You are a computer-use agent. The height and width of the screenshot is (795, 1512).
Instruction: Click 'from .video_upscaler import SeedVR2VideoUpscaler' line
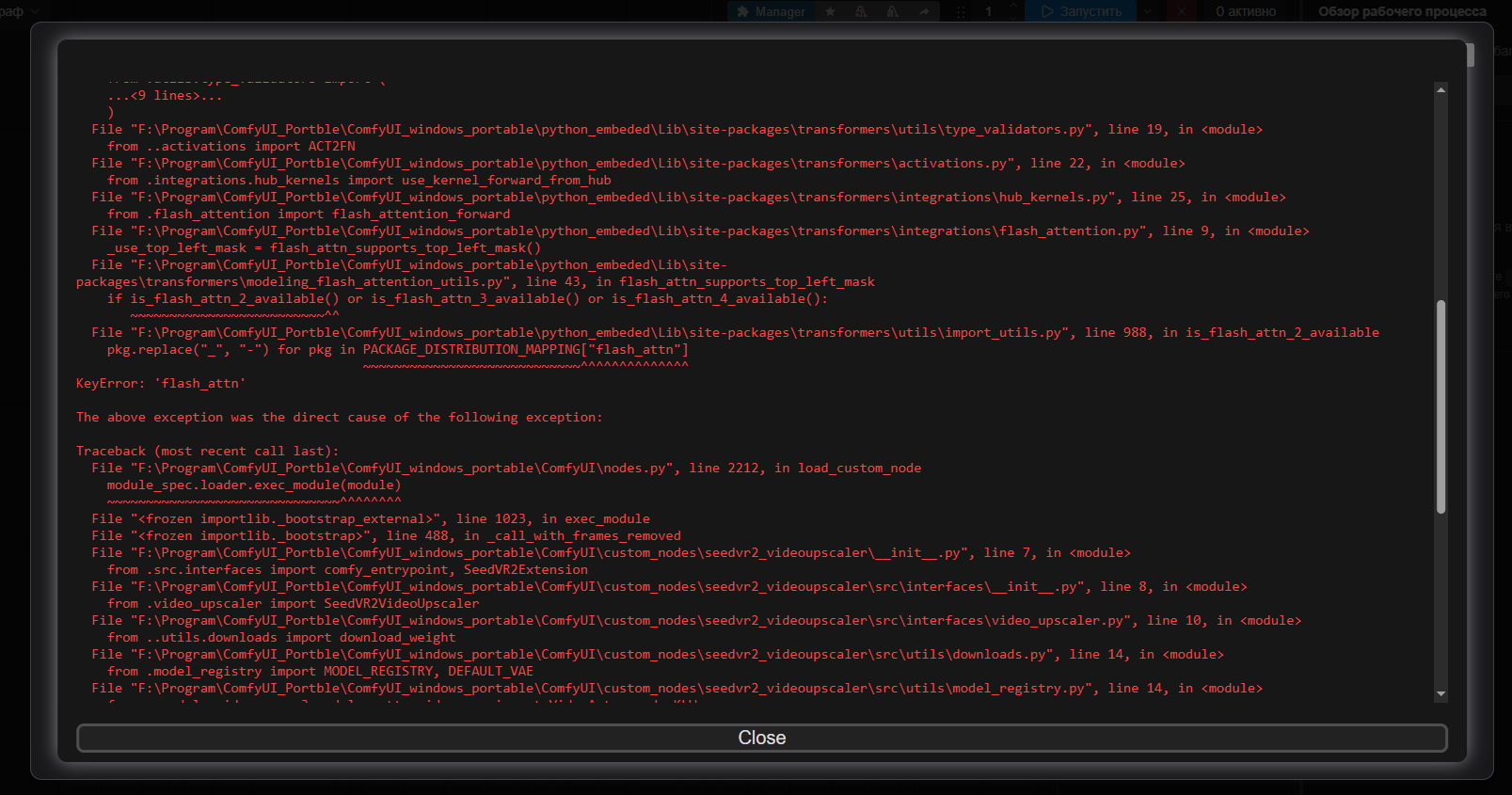pyautogui.click(x=293, y=603)
